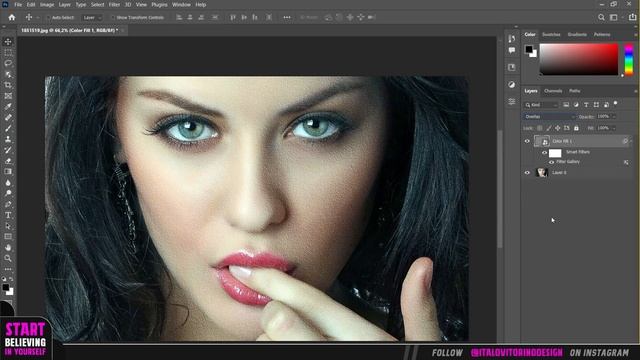Click the rainbow hue slider strip

point(629,60)
